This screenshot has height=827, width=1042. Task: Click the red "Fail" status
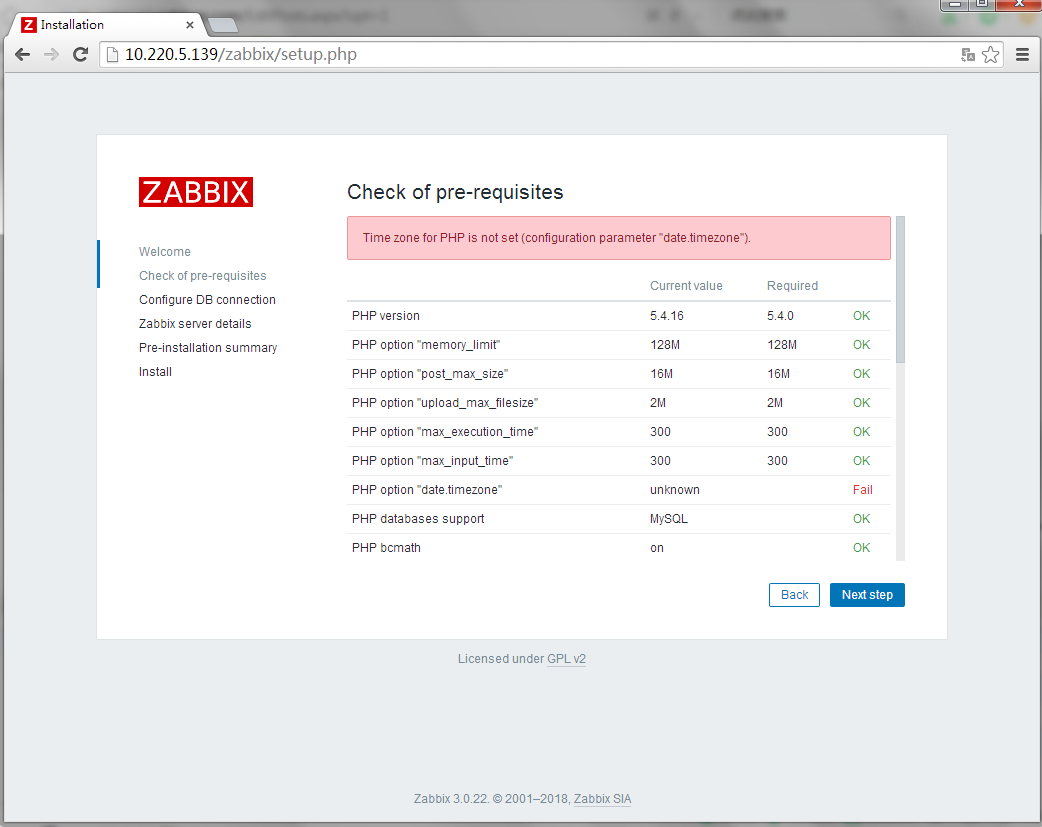tap(863, 490)
